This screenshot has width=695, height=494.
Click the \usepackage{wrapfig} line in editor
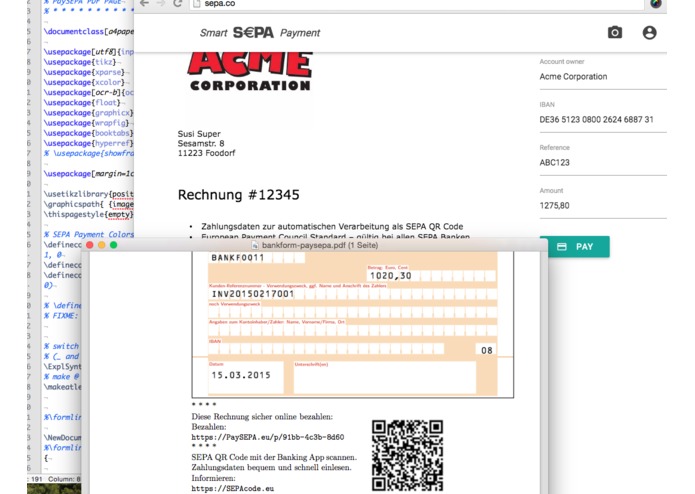[x=86, y=123]
